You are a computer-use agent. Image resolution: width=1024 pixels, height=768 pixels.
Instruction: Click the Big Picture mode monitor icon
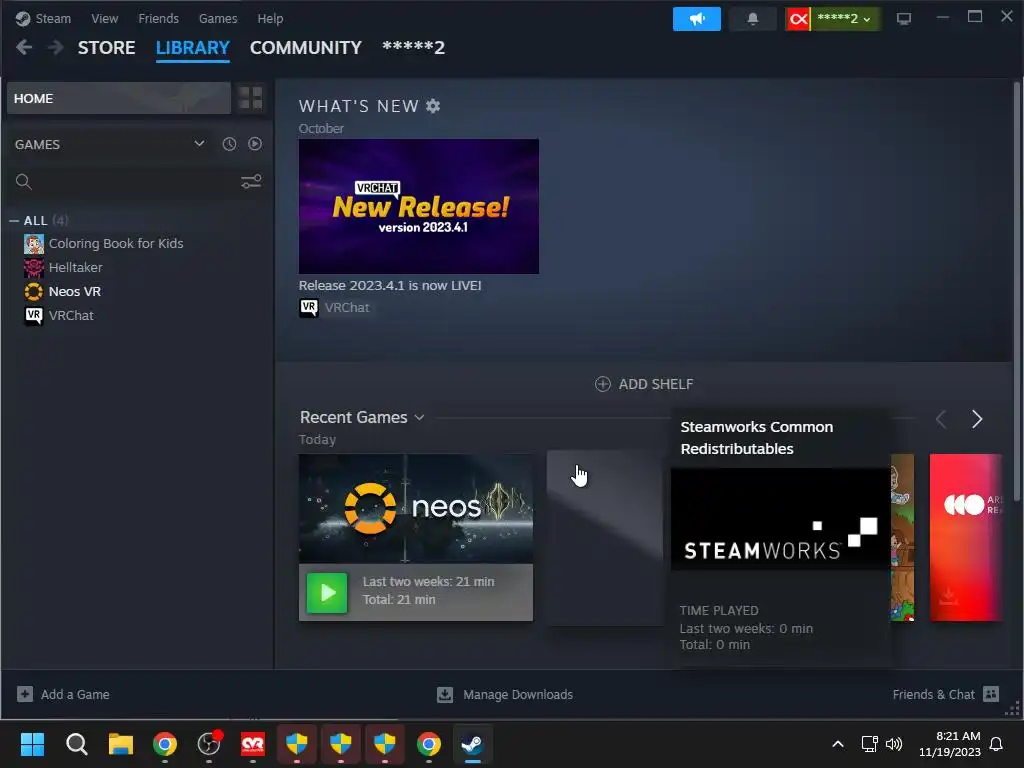click(x=904, y=19)
